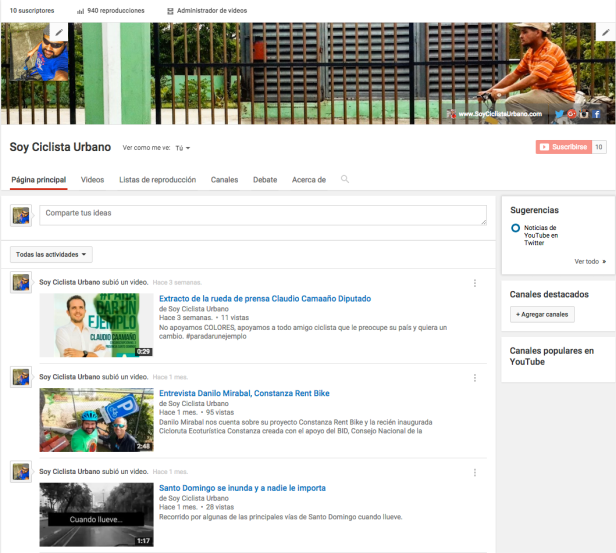Expand Ver todo in Sugerencias

point(590,261)
